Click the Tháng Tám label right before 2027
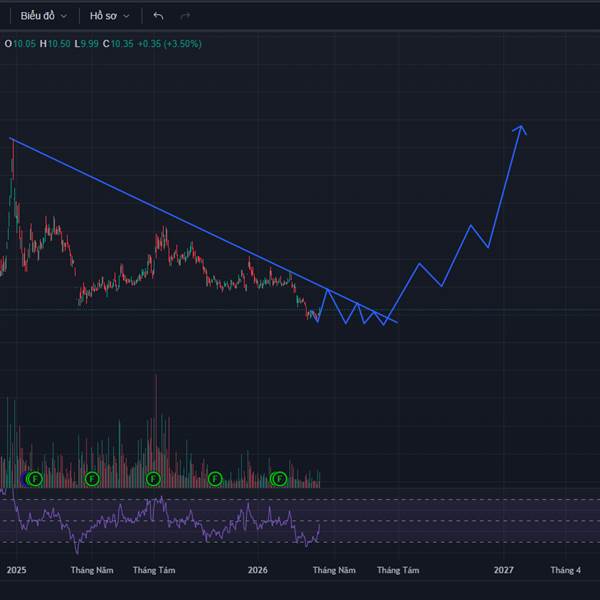Image resolution: width=600 pixels, height=600 pixels. click(398, 570)
